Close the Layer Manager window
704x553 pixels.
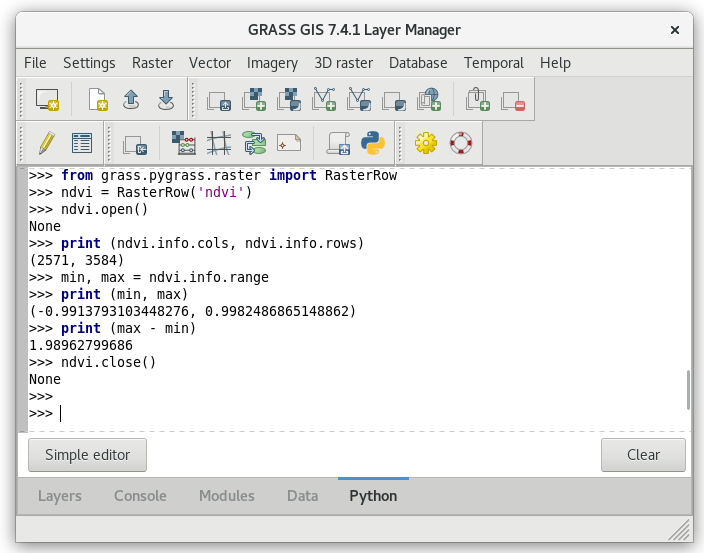coord(674,30)
